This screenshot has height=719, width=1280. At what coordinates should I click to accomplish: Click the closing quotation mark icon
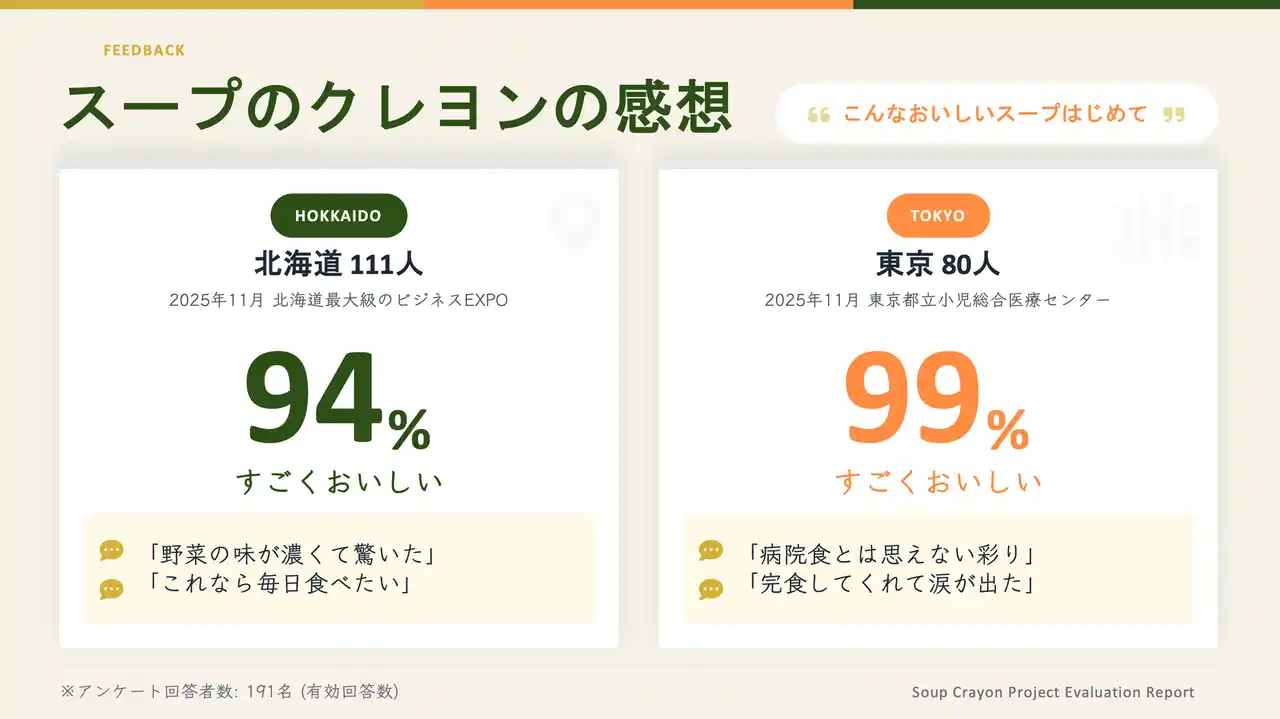point(1174,115)
